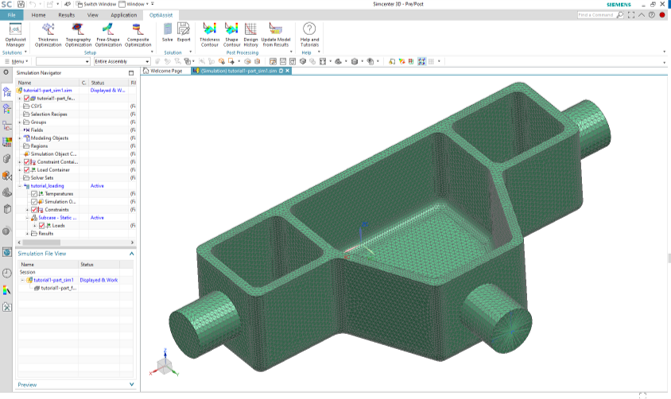
Task: Click the navigator scrollbar right arrow
Action: 132,242
